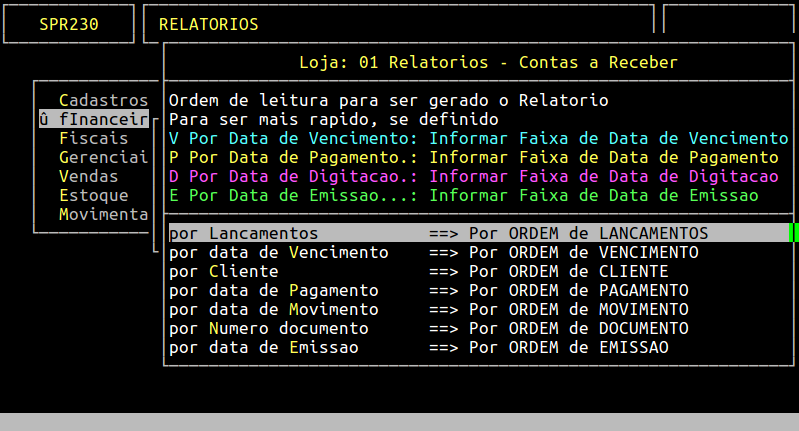Choose 'por Numero documento' option
The width and height of the screenshot is (799, 431).
pos(269,328)
